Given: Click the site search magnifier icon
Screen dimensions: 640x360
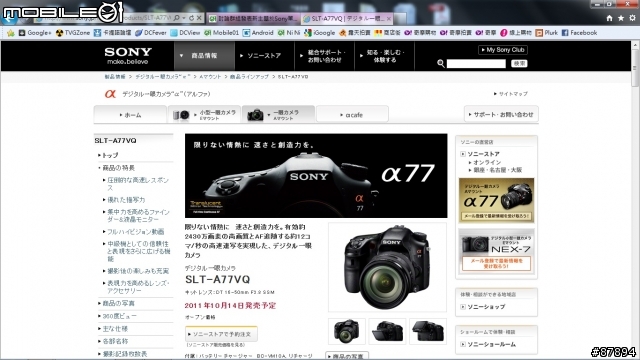Looking at the screenshot, I should coord(441,63).
